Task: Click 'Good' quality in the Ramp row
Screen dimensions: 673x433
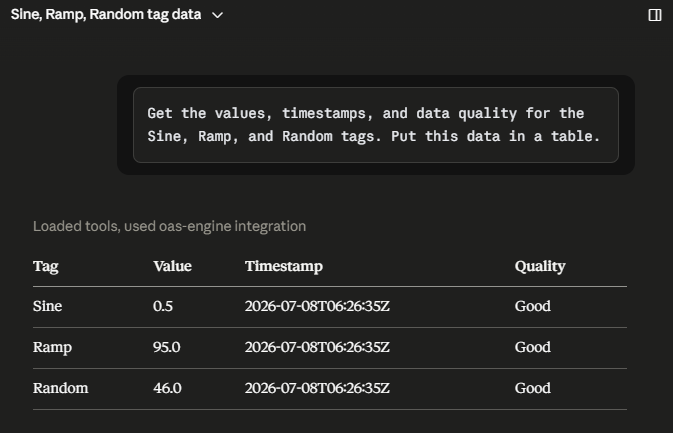Action: click(x=533, y=347)
